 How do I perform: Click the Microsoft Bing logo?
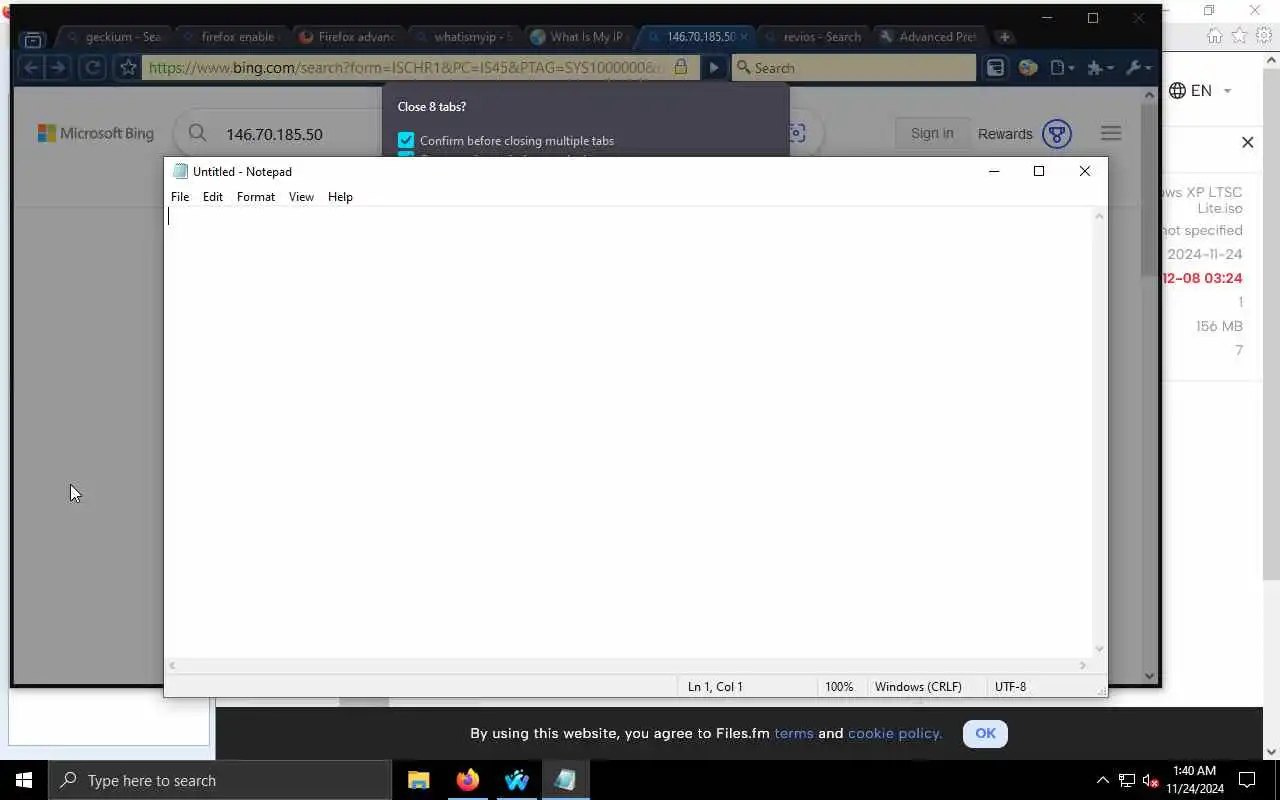(x=96, y=133)
